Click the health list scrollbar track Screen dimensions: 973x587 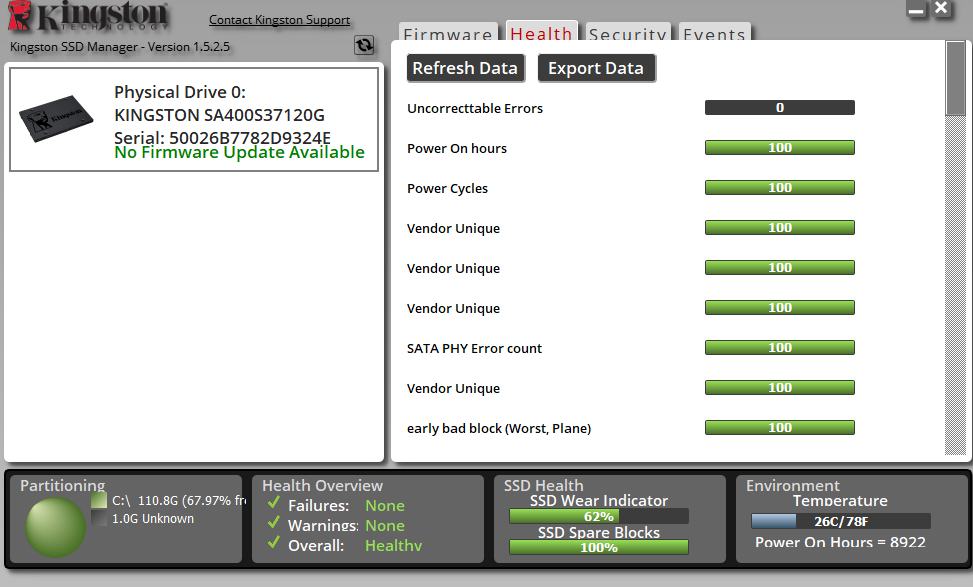coord(956,285)
